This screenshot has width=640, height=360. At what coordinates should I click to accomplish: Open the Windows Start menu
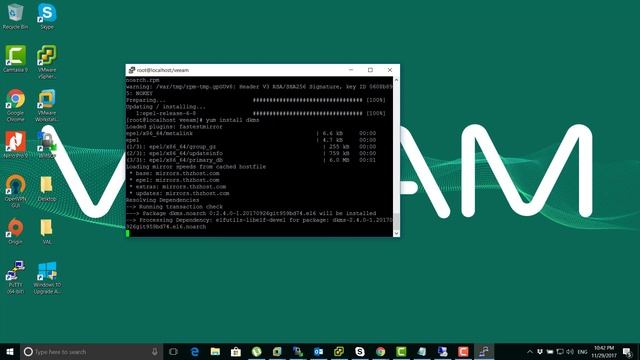click(x=10, y=351)
